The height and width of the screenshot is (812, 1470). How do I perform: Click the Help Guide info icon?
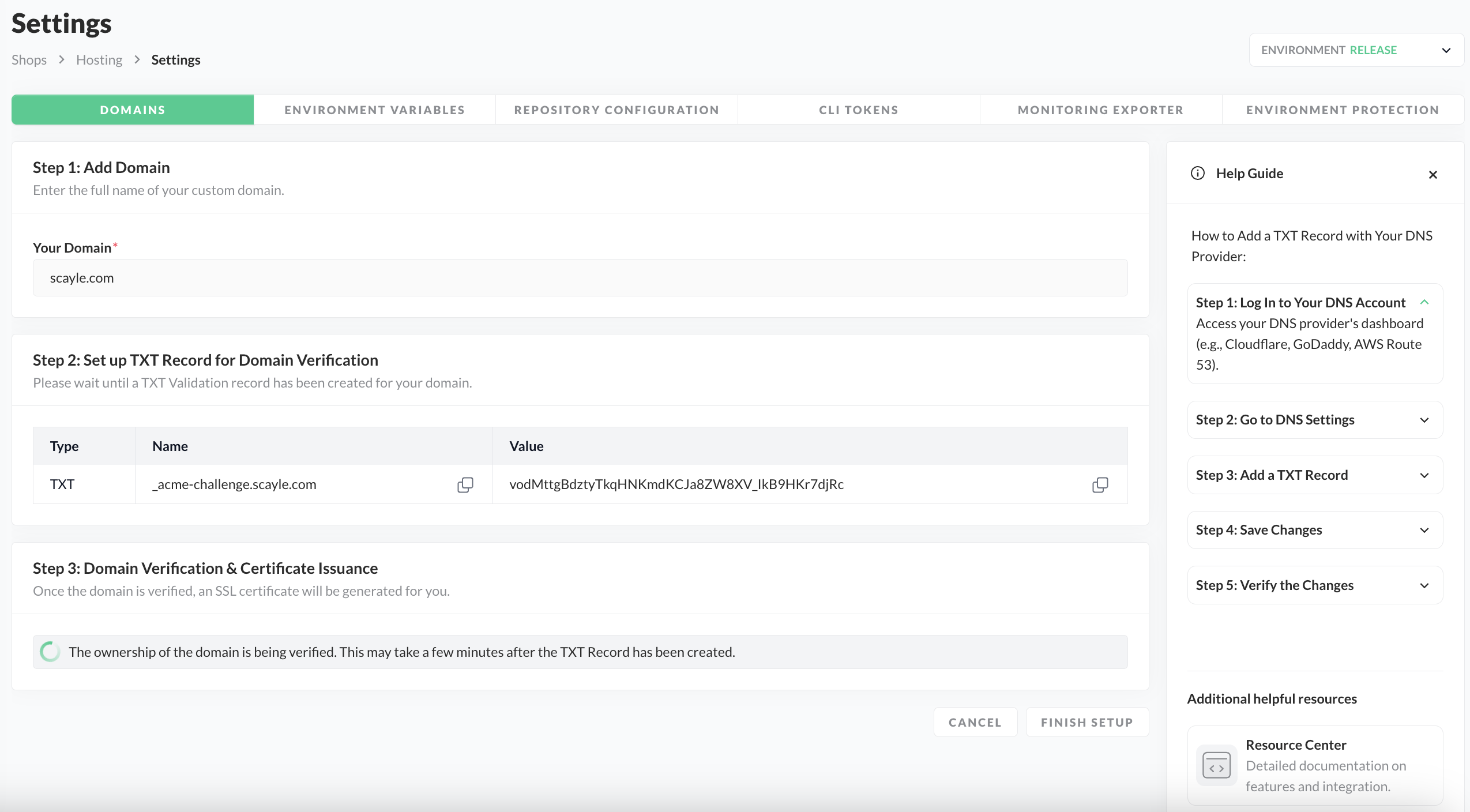coord(1198,174)
